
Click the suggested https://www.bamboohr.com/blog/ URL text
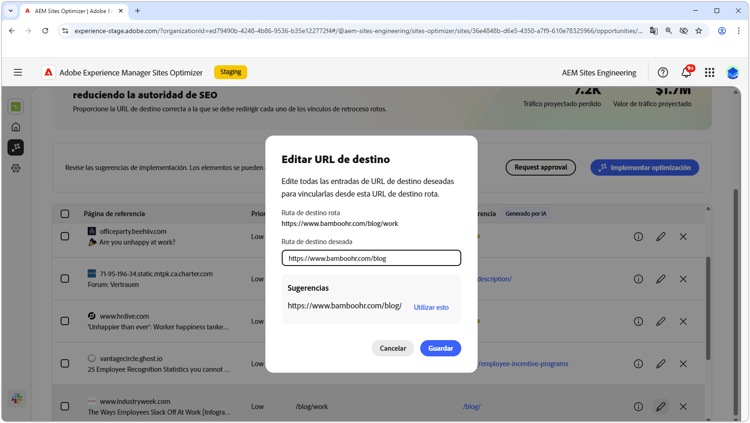344,305
